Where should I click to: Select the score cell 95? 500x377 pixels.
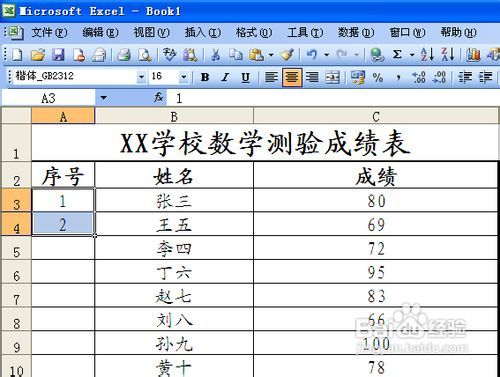376,272
